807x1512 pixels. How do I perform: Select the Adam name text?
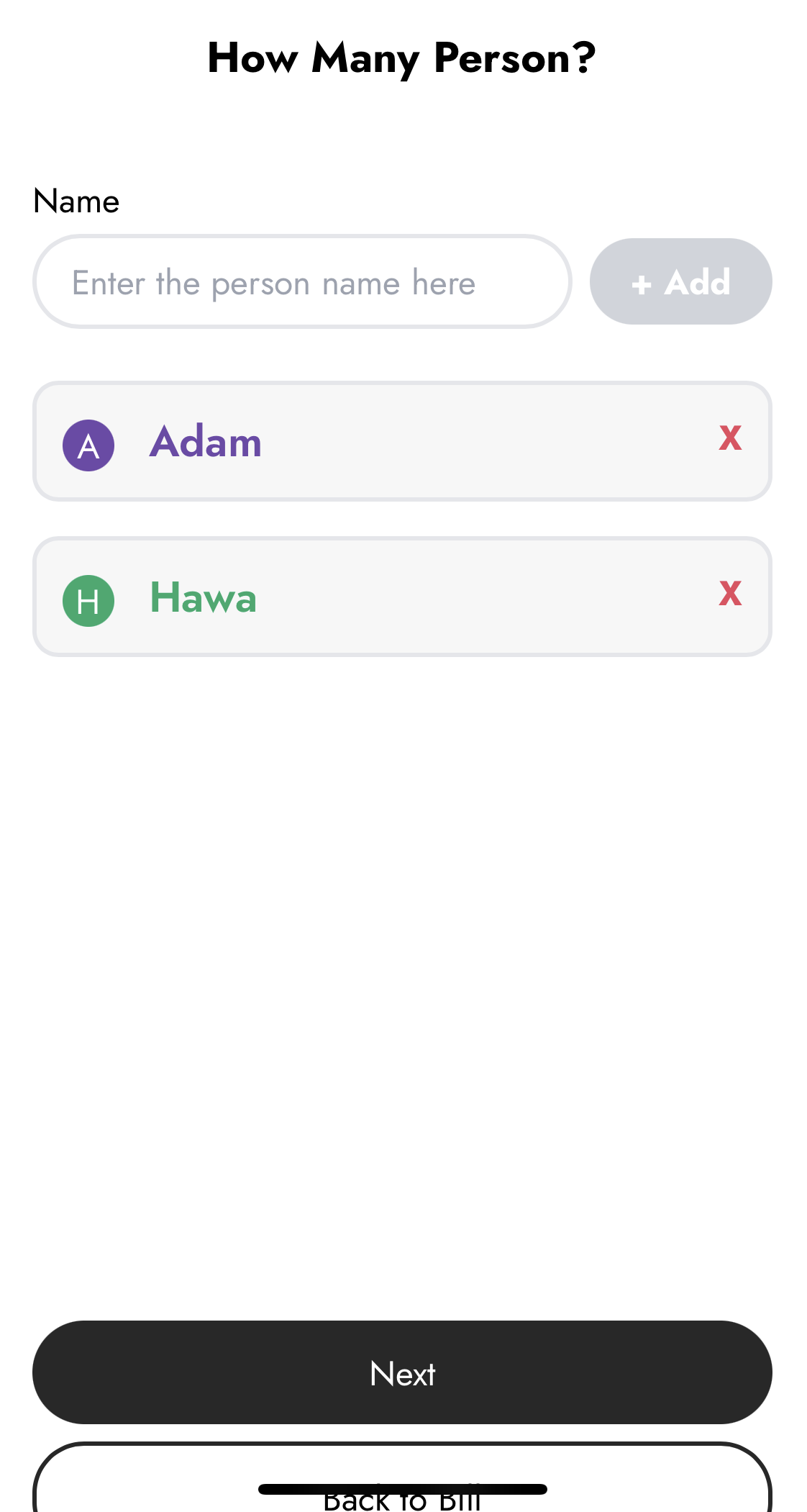pos(206,442)
